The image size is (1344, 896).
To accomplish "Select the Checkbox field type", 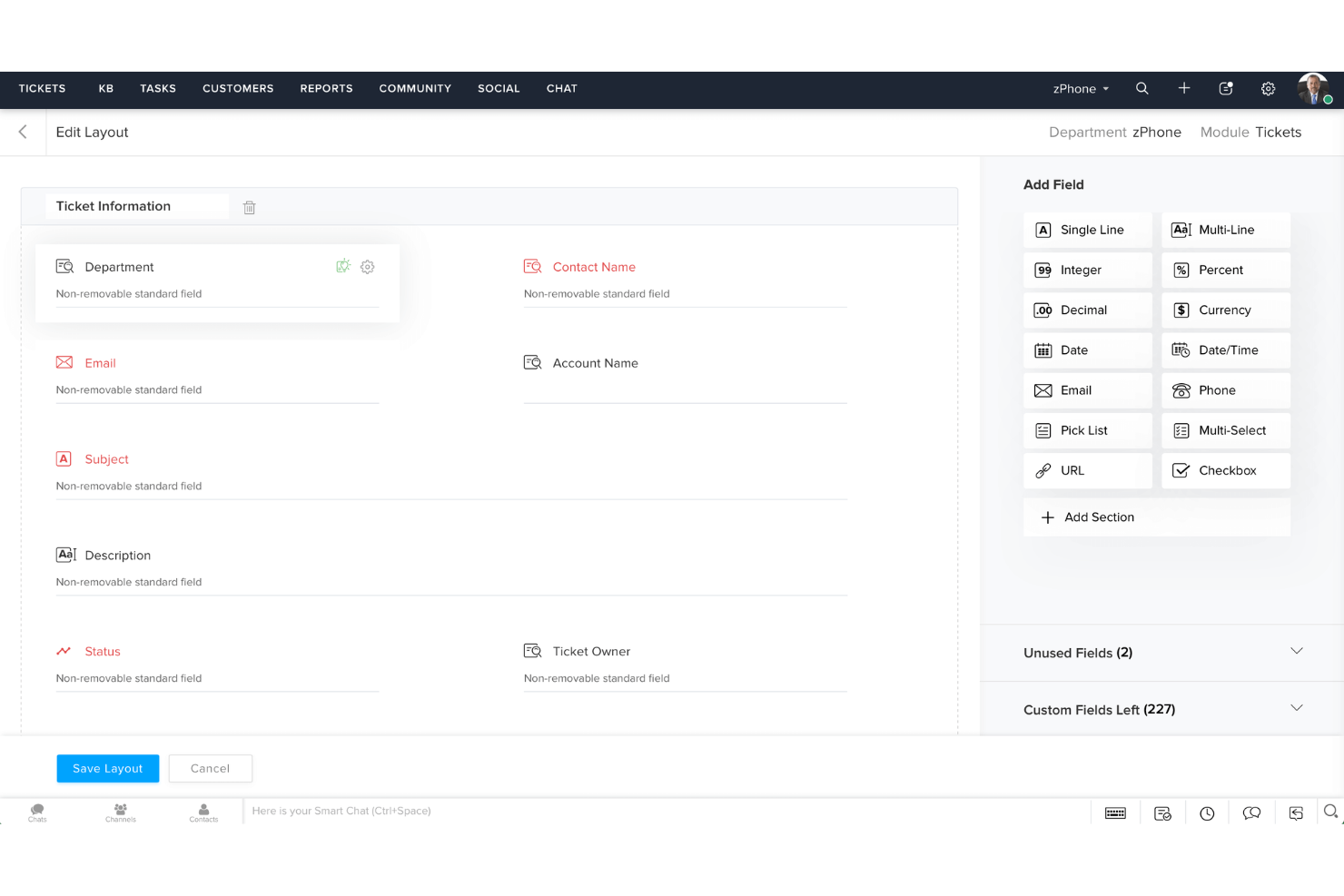I will (1226, 470).
